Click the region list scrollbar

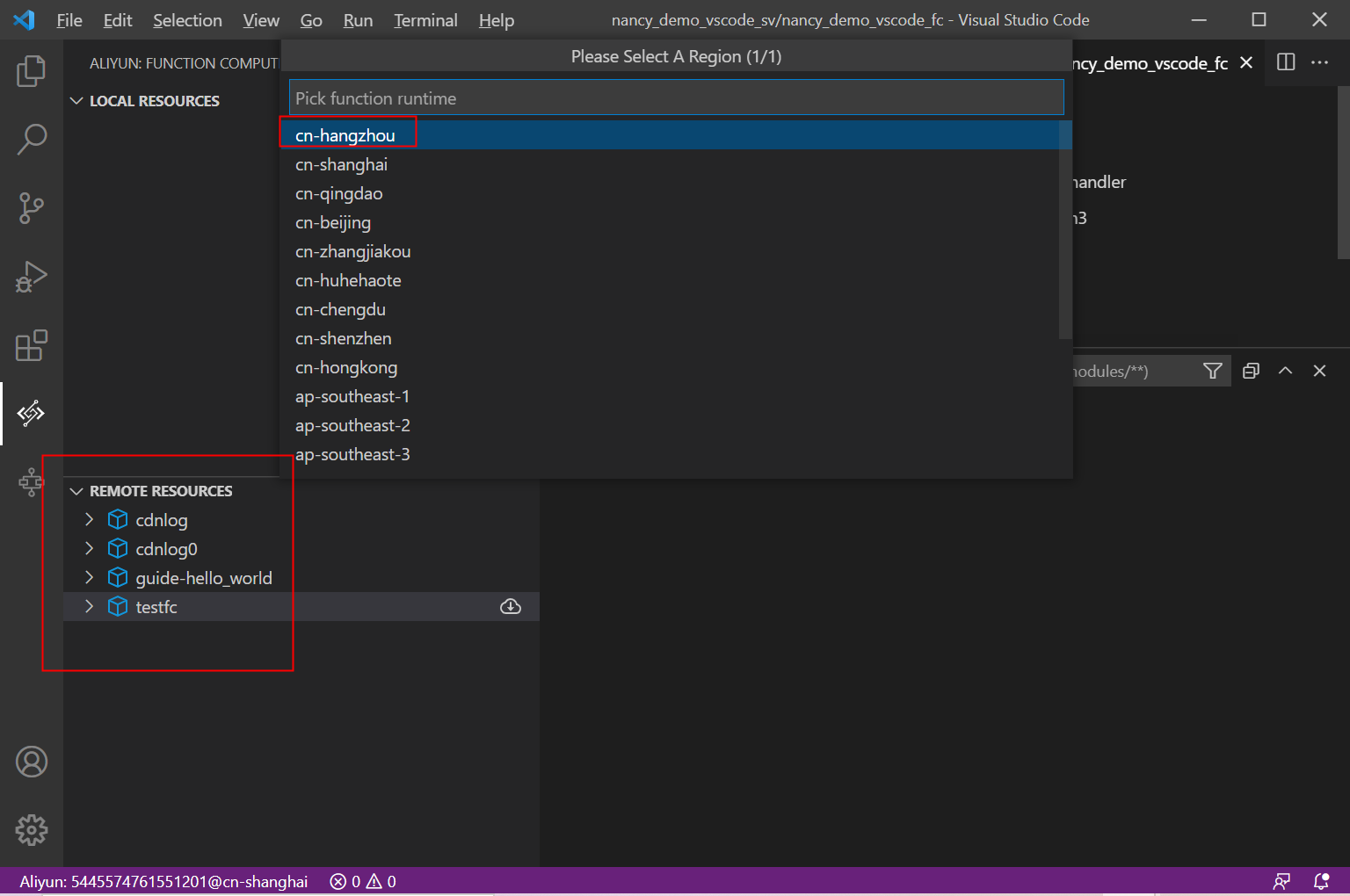[1065, 230]
